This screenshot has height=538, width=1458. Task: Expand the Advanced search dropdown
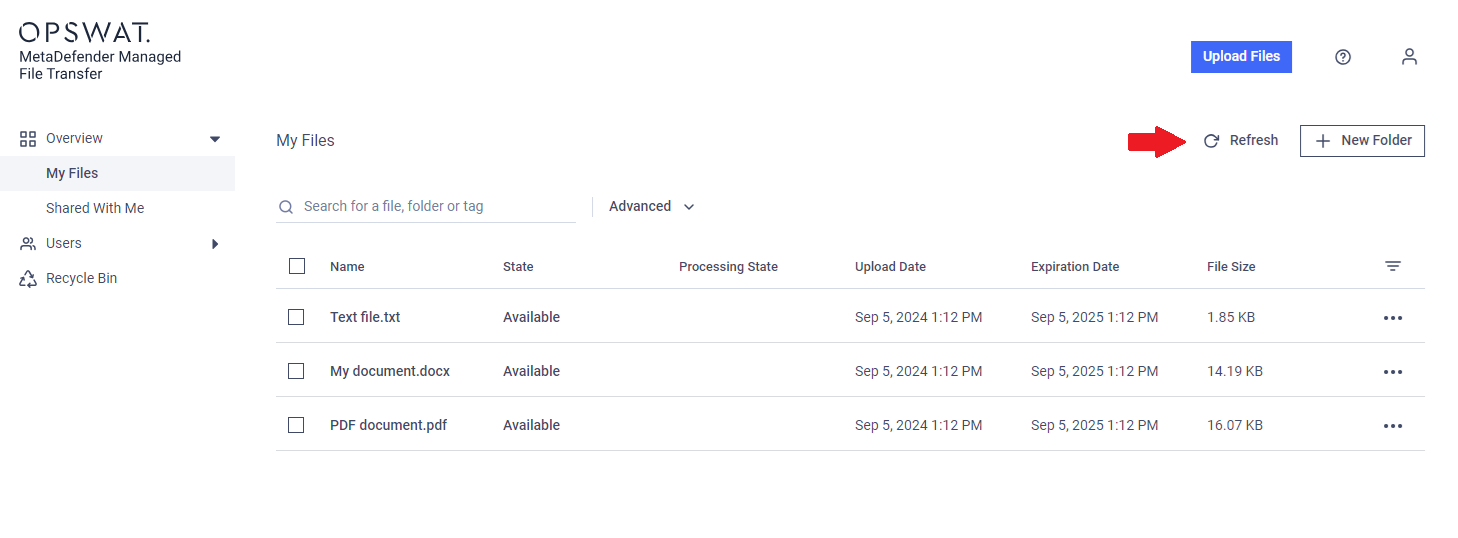tap(652, 206)
